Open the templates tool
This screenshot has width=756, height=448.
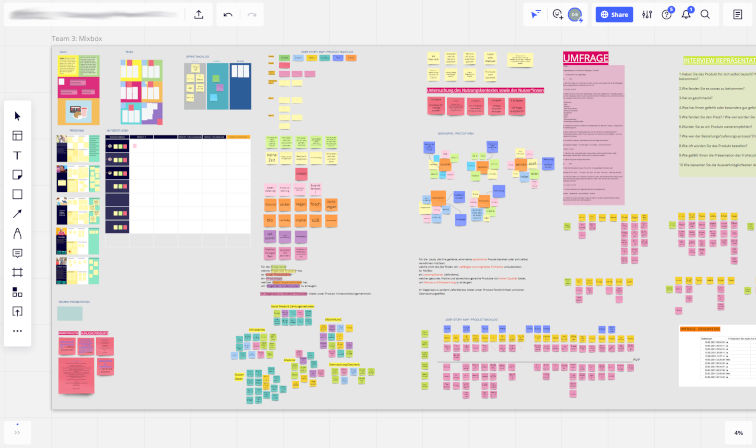pos(17,136)
